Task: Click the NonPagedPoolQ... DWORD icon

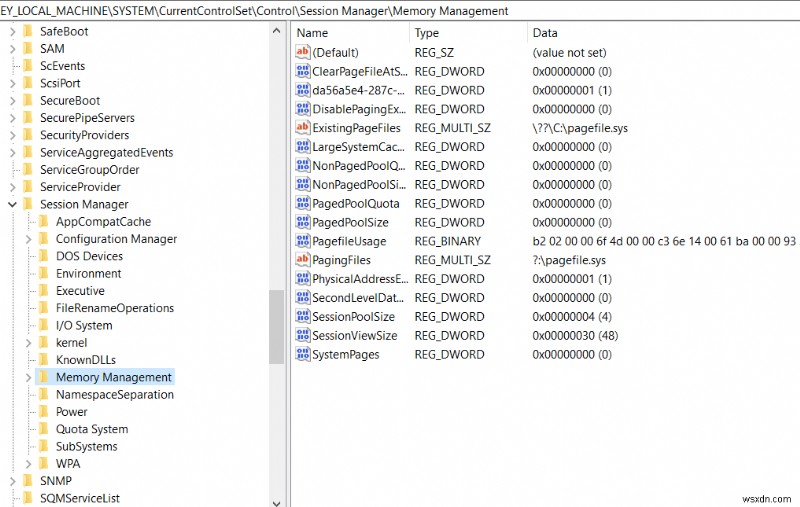Action: click(303, 165)
